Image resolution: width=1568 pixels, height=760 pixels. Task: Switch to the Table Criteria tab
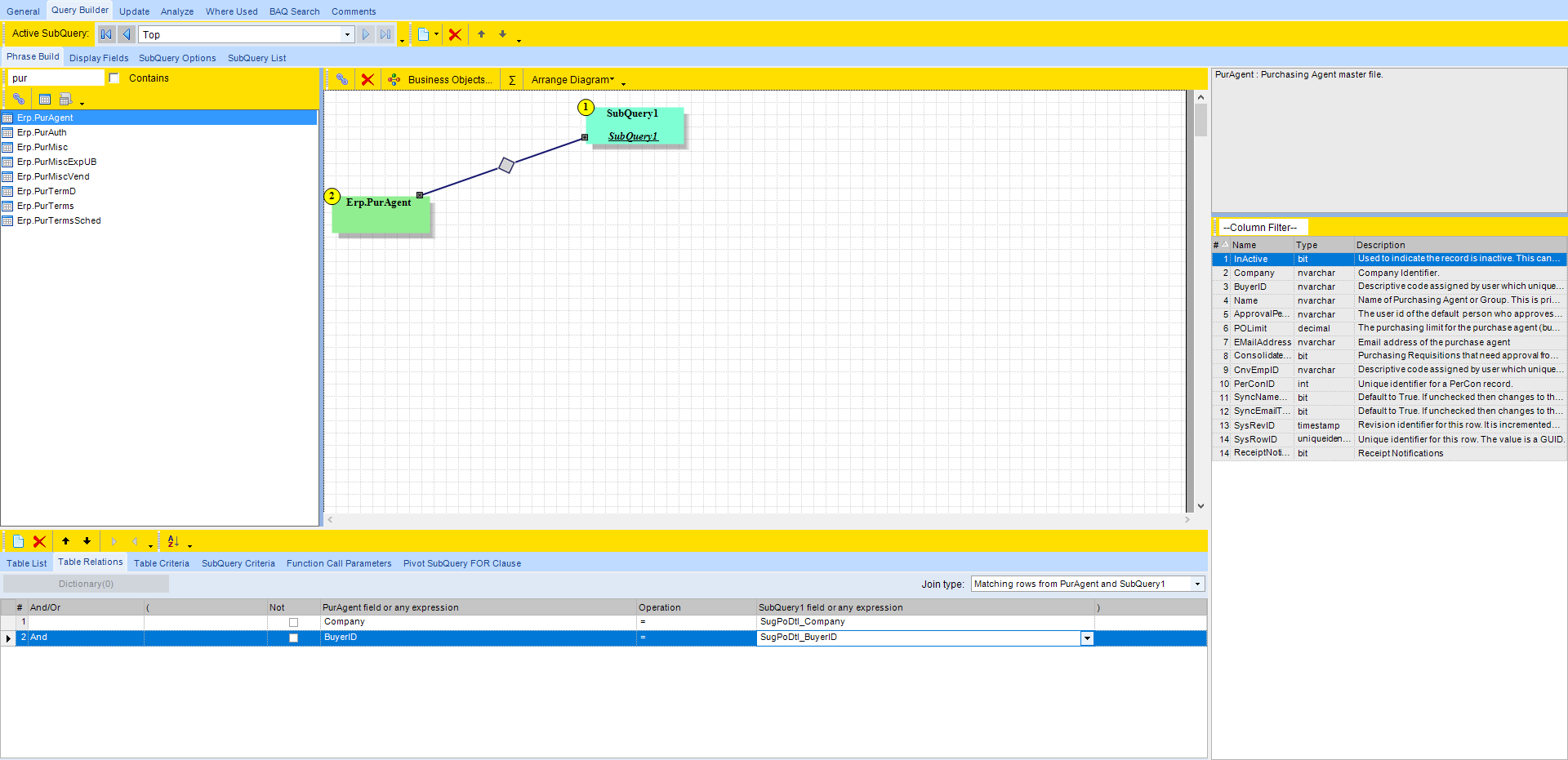(x=162, y=563)
